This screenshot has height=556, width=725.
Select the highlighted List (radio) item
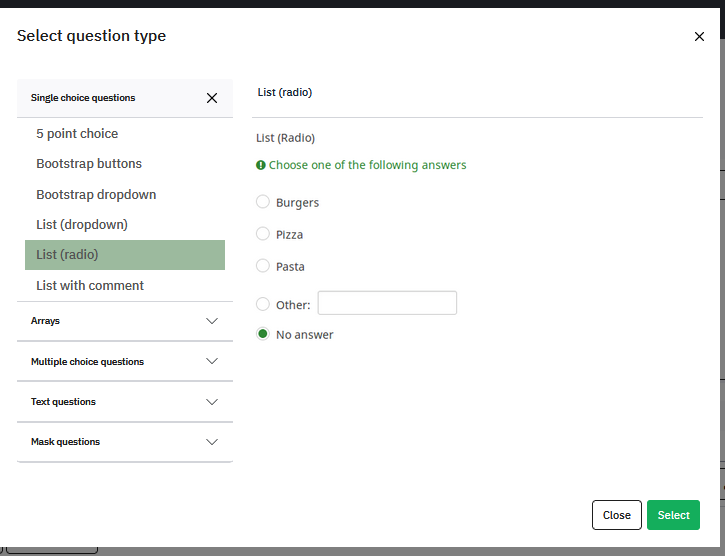125,255
